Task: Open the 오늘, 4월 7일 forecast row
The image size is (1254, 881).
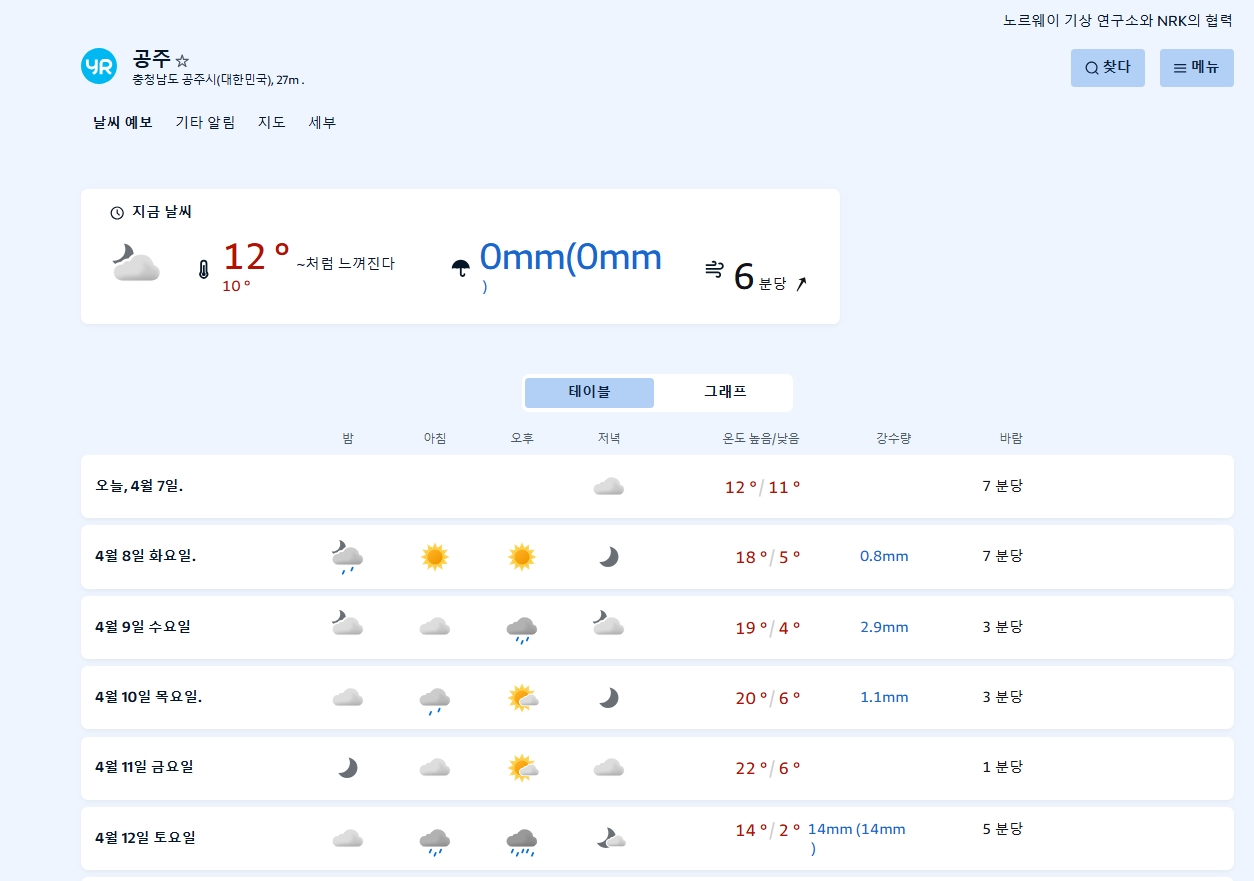Action: click(x=657, y=486)
